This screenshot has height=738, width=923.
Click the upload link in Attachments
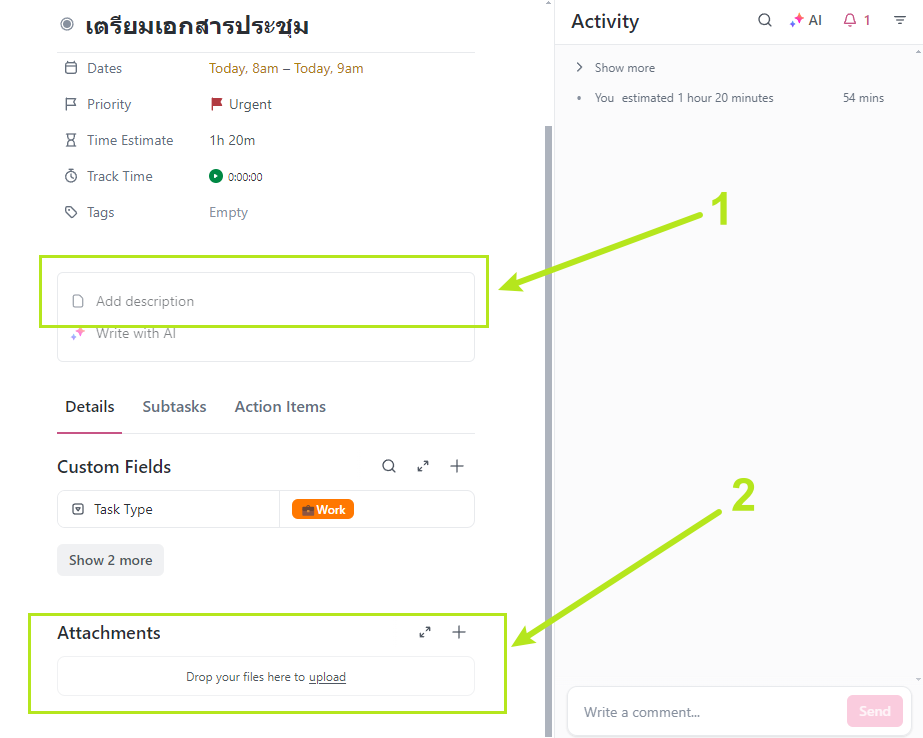(x=327, y=677)
